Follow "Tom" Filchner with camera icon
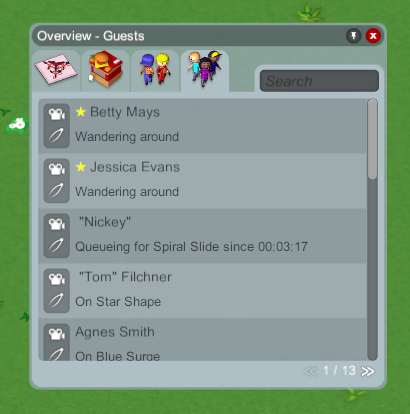Viewport: 410px width, 414px height. tap(57, 279)
